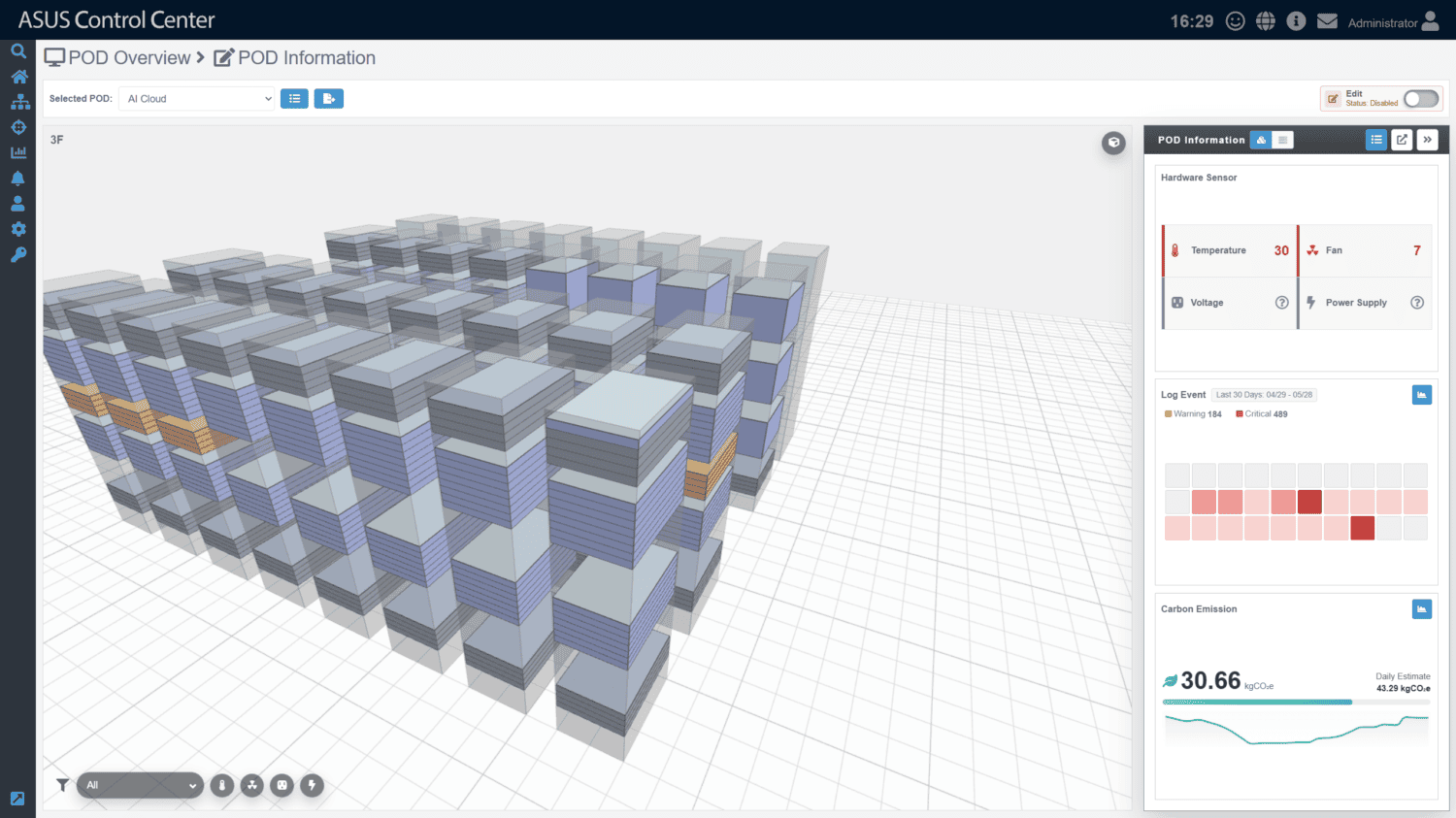The height and width of the screenshot is (818, 1456).
Task: Open the Administrator user menu
Action: [x=1393, y=22]
